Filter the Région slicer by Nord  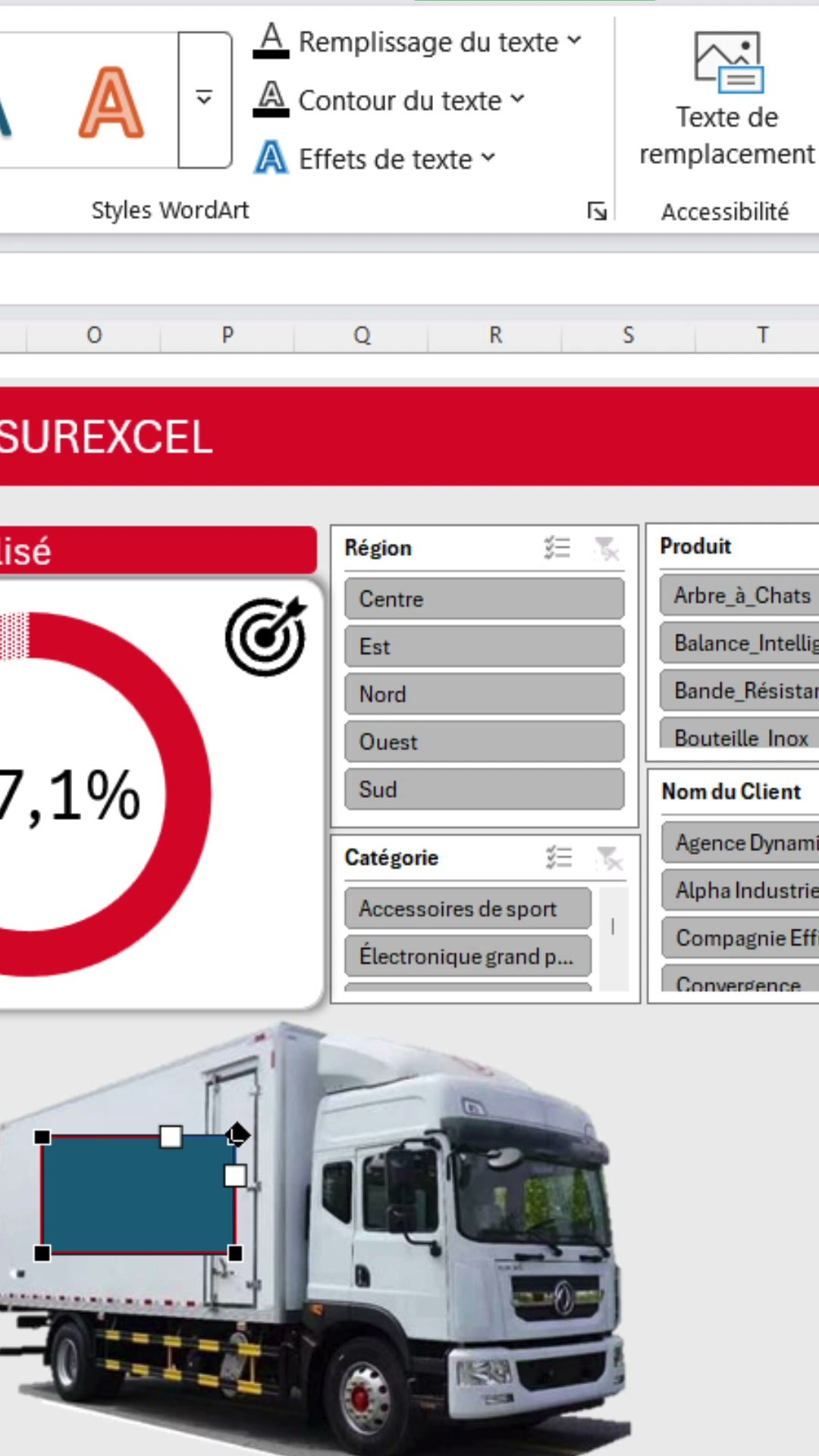[485, 695]
